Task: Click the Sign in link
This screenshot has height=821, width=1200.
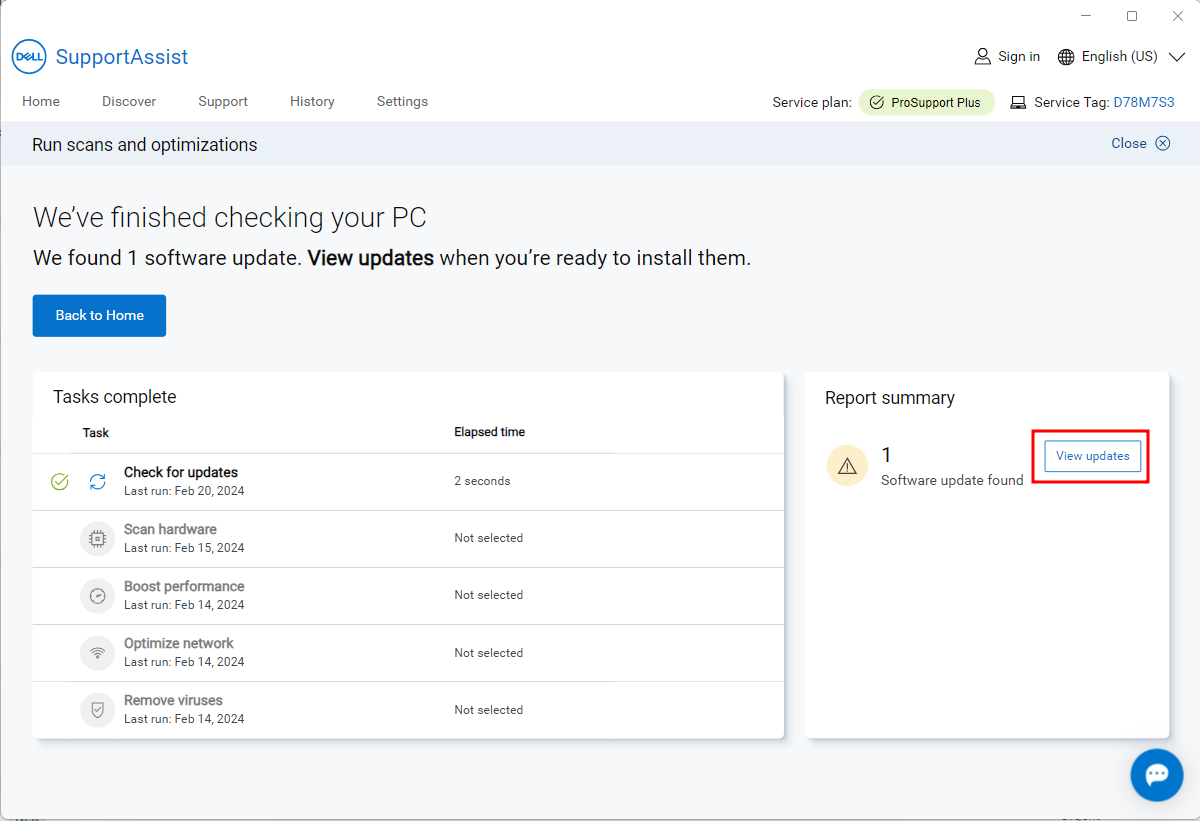Action: pos(1019,56)
